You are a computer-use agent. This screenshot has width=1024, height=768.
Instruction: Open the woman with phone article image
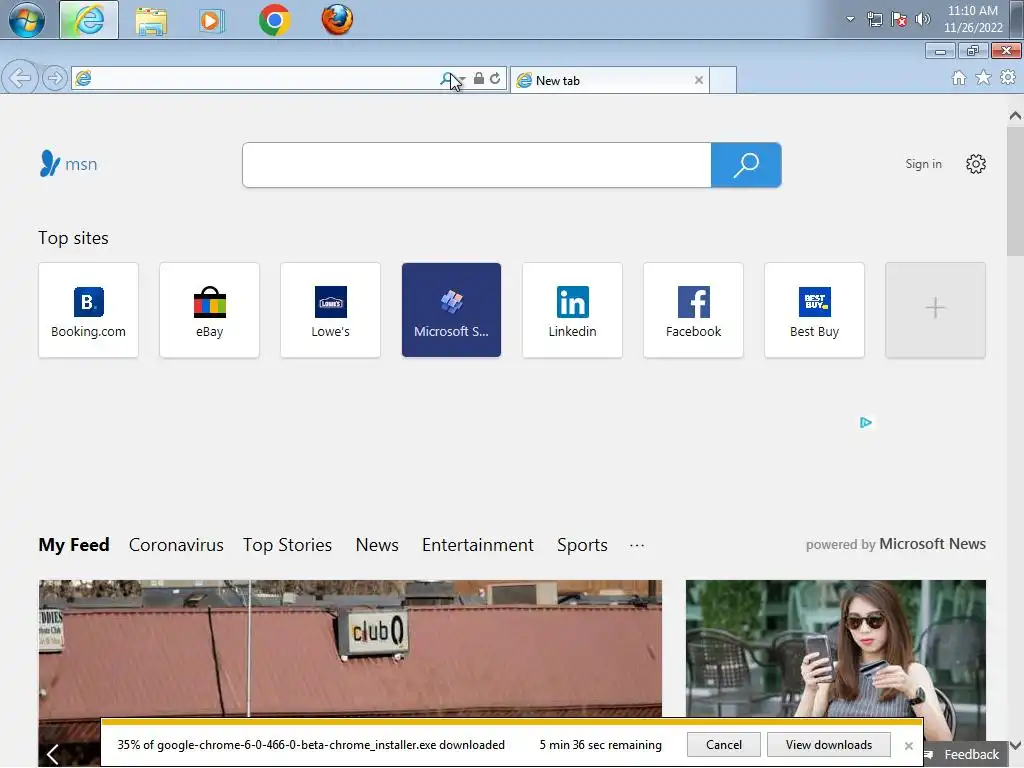[836, 648]
